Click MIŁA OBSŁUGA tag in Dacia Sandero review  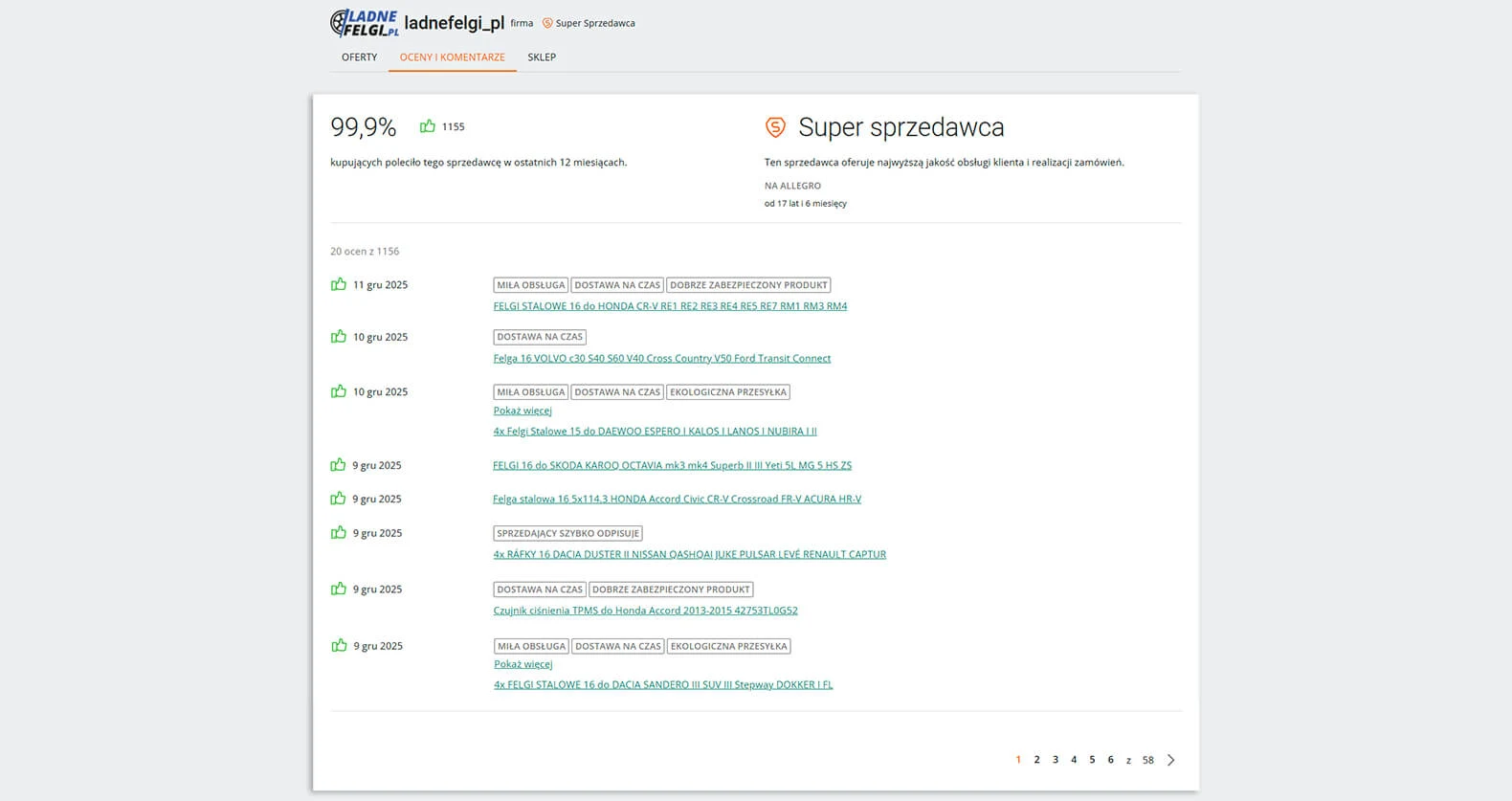point(532,646)
